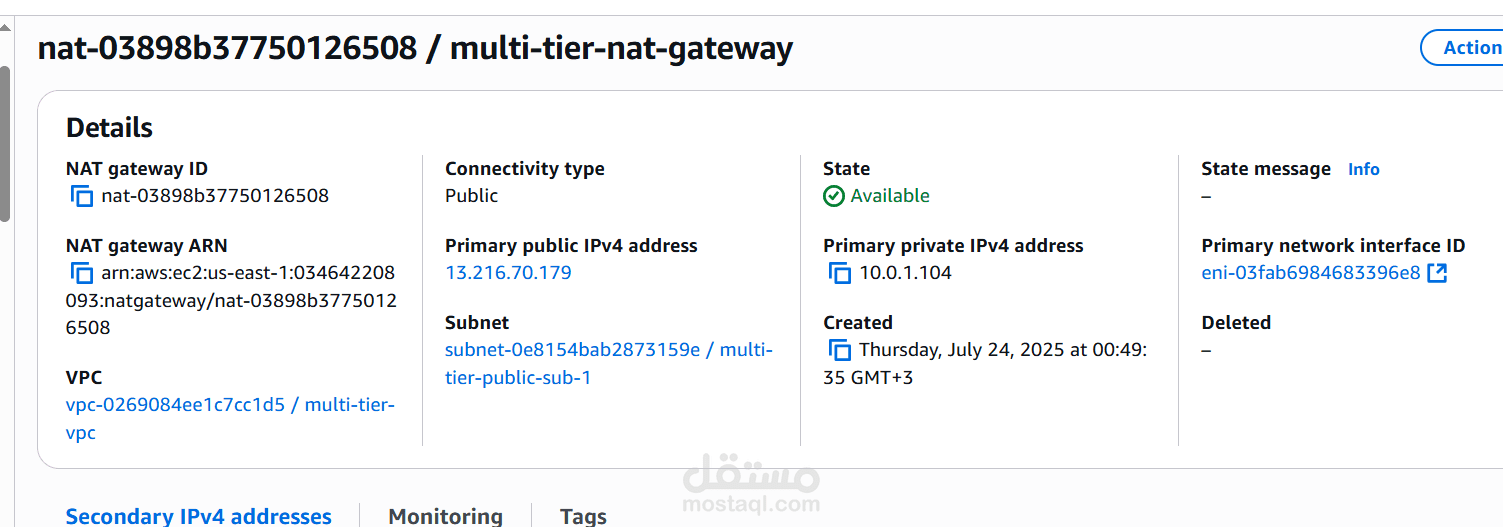Open network interface eni-03fab6984683396e8 link
This screenshot has height=527, width=1503.
[x=1310, y=273]
